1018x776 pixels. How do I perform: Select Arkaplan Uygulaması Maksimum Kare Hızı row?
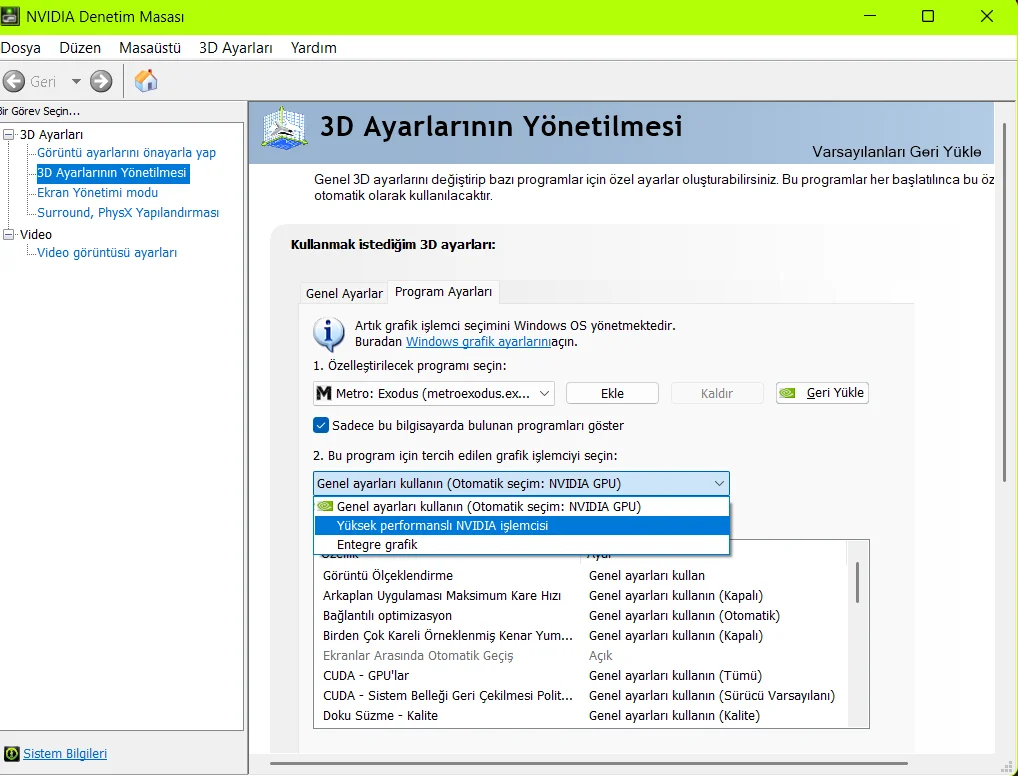point(581,595)
